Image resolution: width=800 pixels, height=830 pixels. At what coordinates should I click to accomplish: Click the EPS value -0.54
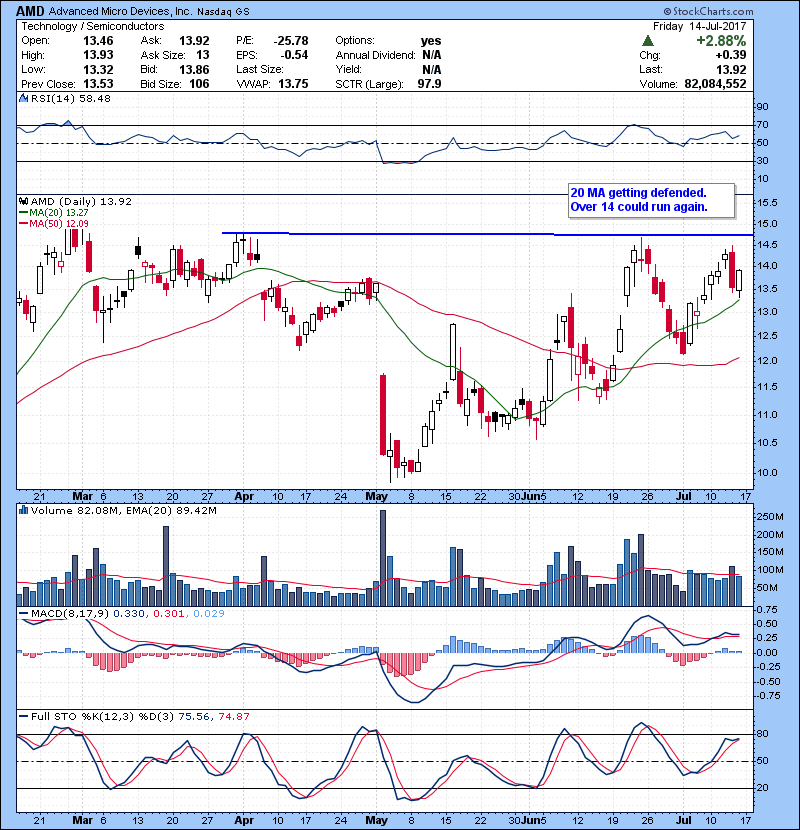point(294,55)
